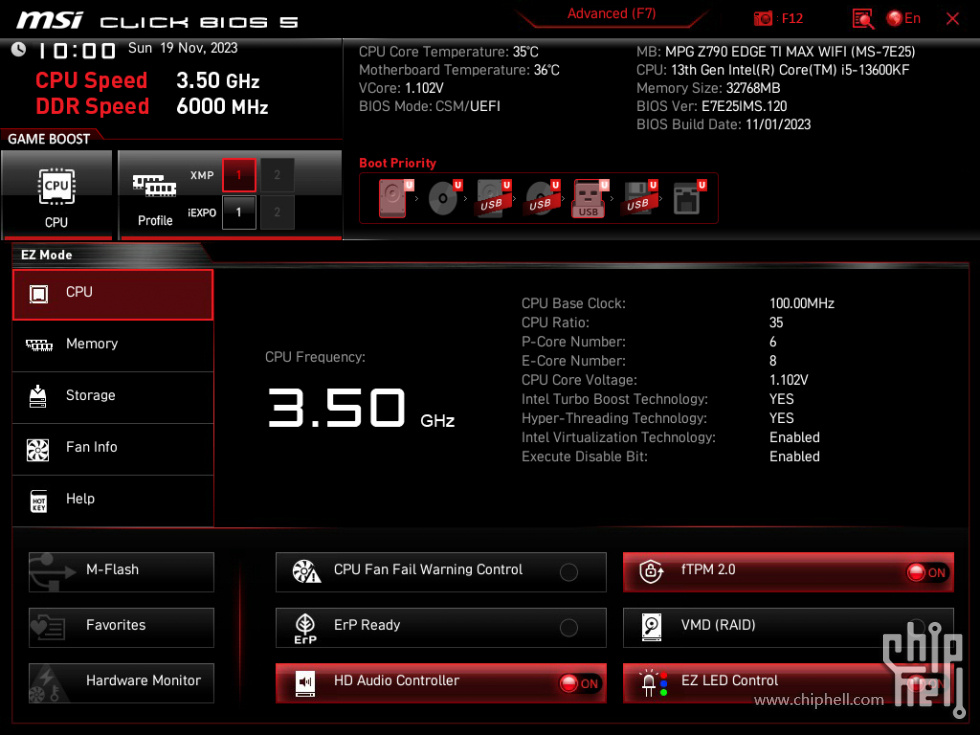Click the RAM stick Profile icon

pos(154,186)
